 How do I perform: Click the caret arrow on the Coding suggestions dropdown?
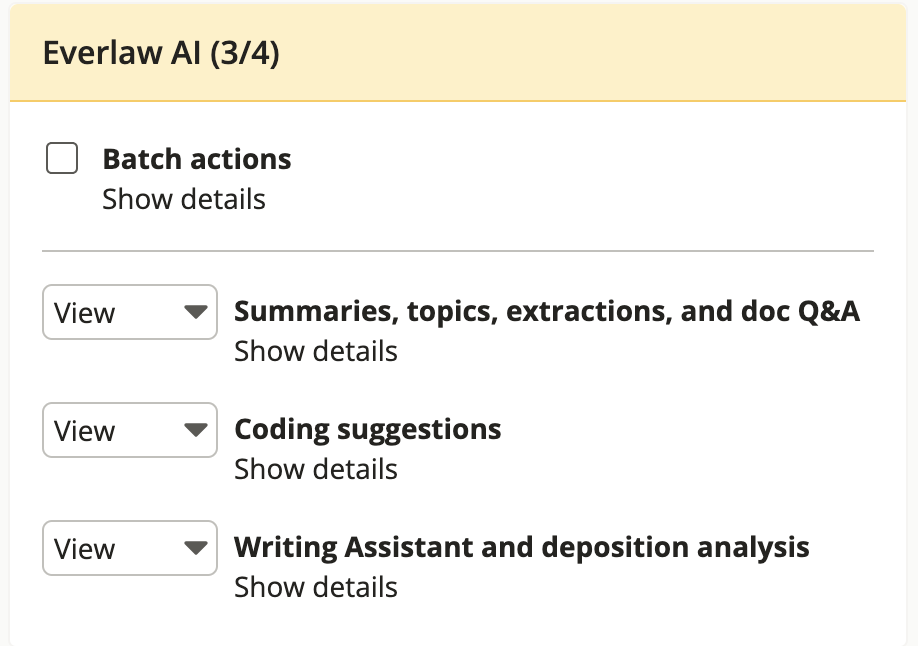point(196,430)
